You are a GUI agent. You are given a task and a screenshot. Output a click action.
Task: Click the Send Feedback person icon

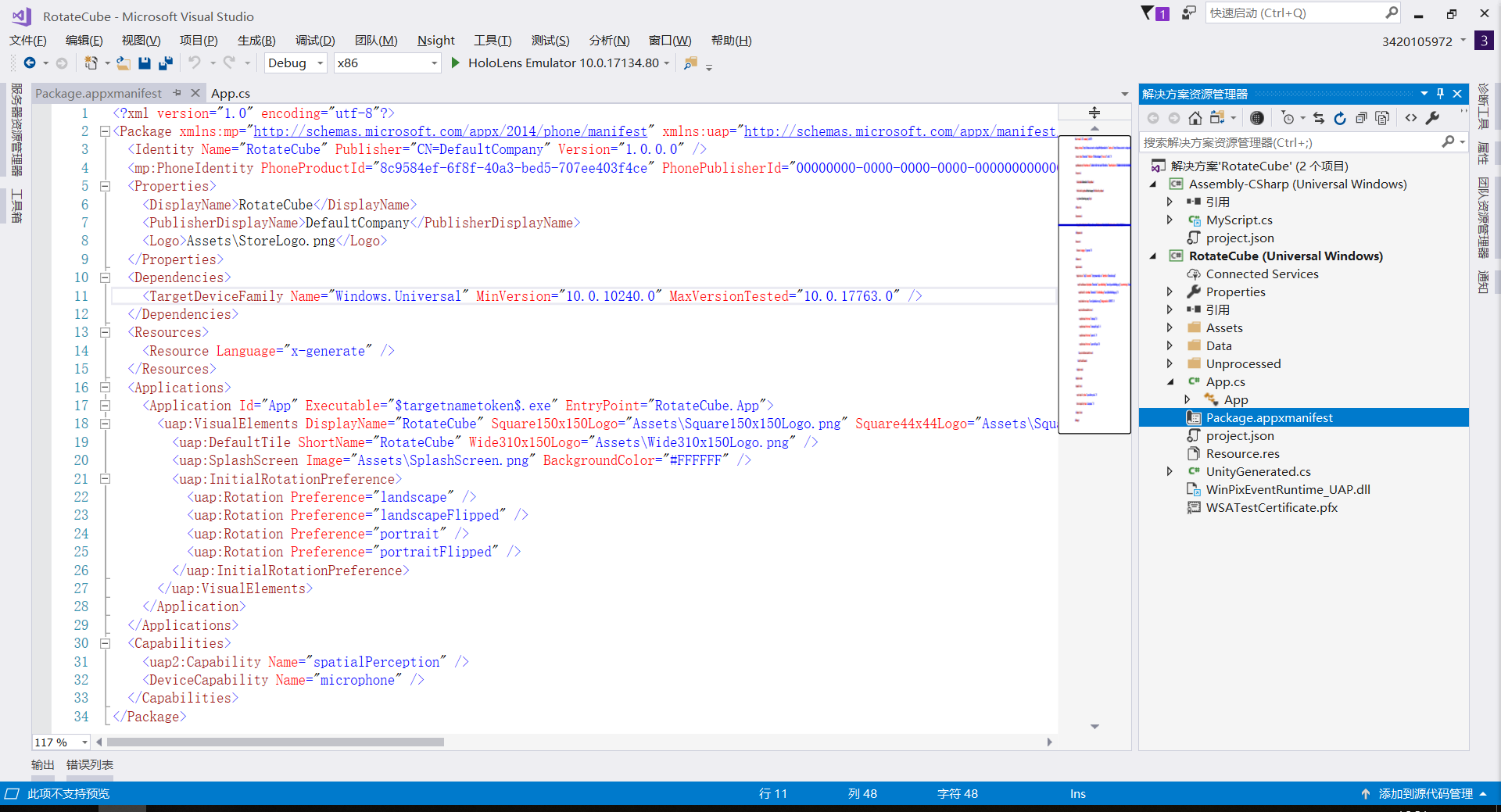click(1188, 13)
